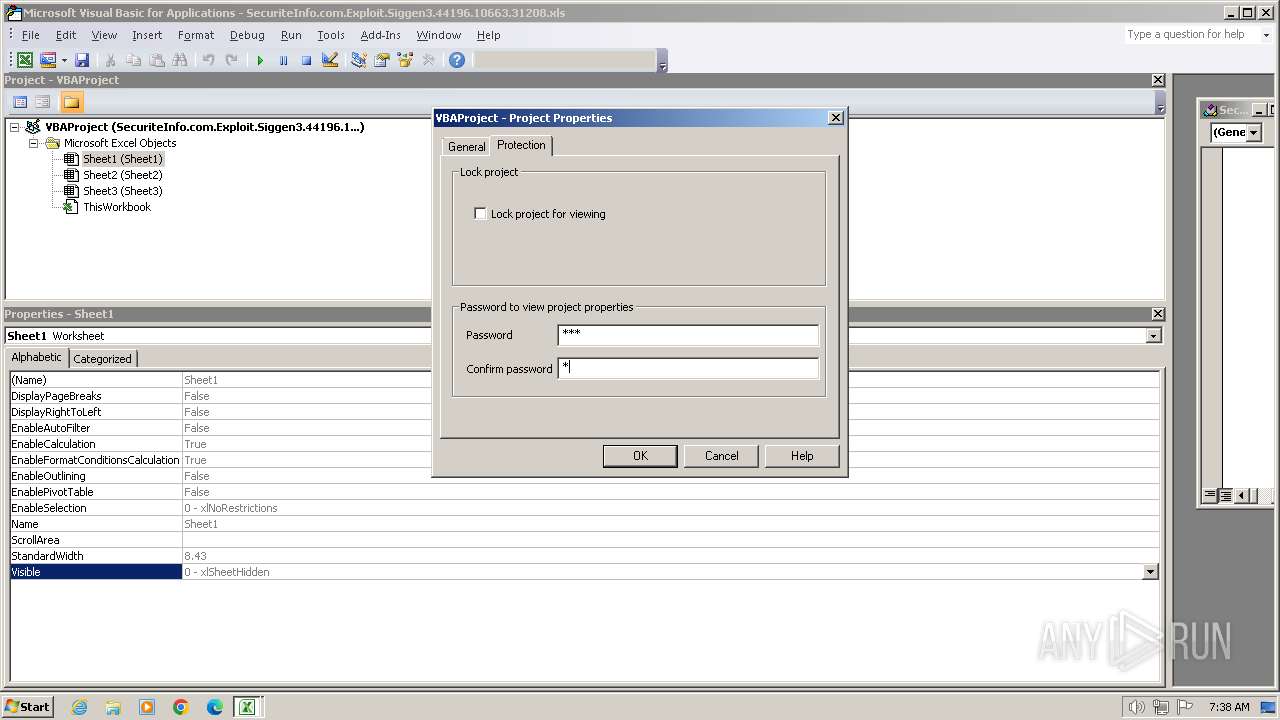This screenshot has height=720, width=1280.
Task: Select ThisWorkbook in project tree
Action: tap(116, 207)
